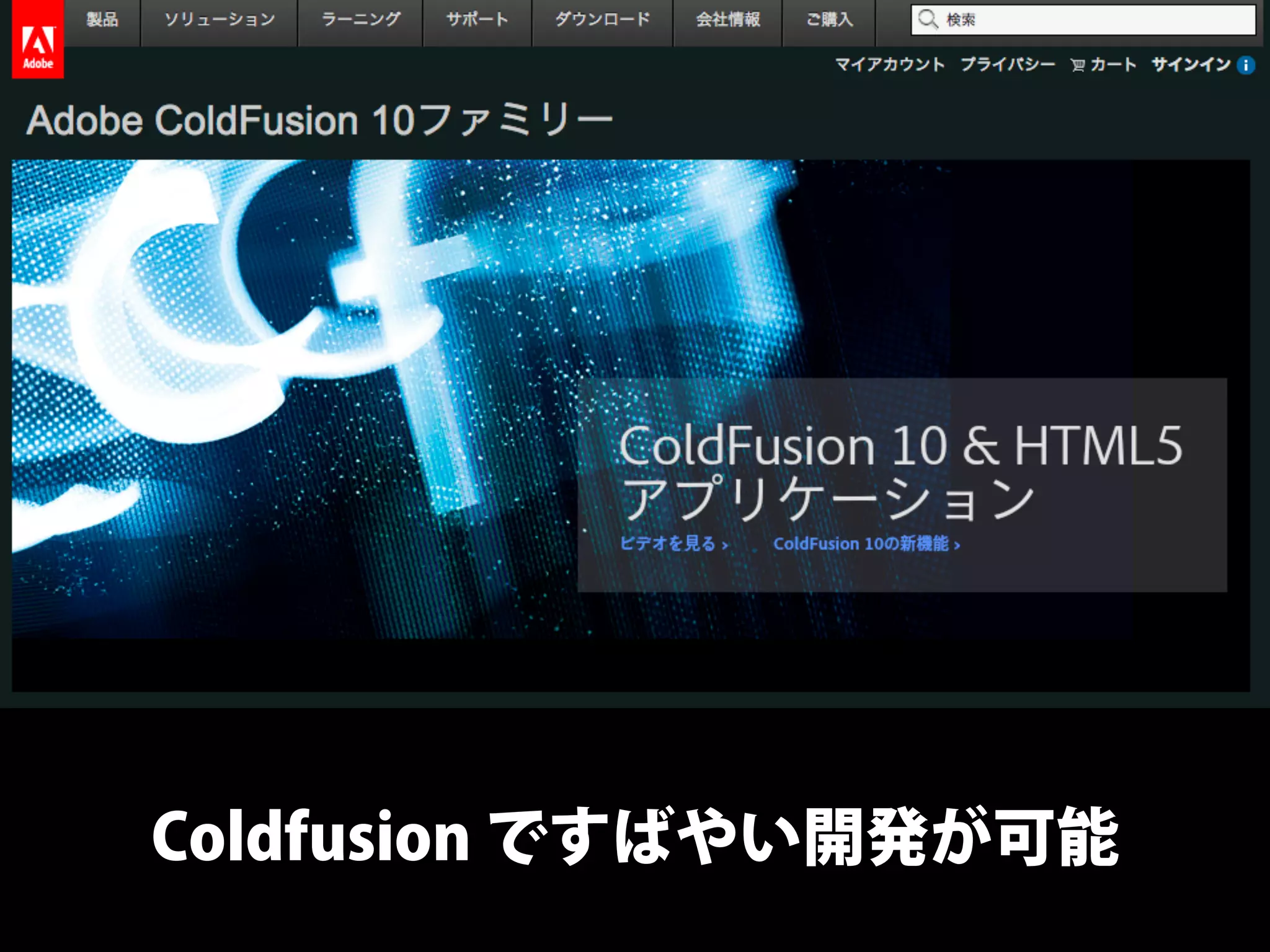Open the ソリューション menu
Image resolution: width=1270 pixels, height=952 pixels.
click(220, 20)
